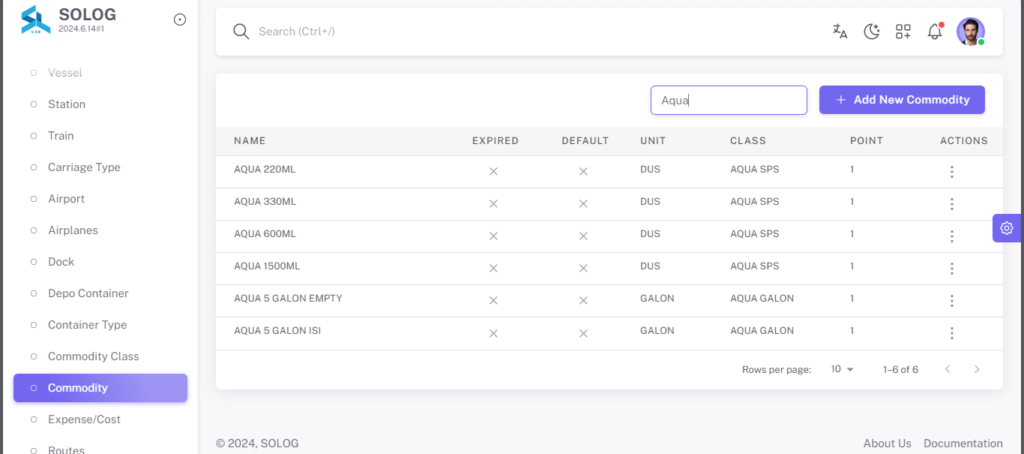Open Airplanes in the sidebar
This screenshot has height=454, width=1024.
[x=100, y=231]
